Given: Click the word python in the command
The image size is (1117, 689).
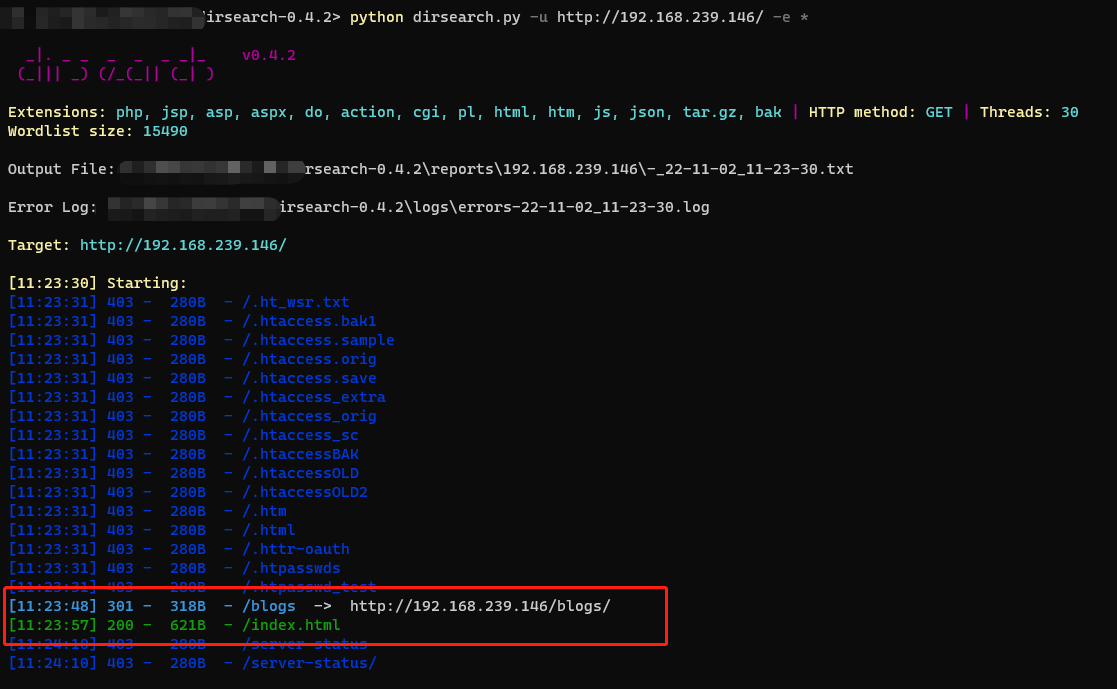Looking at the screenshot, I should click(x=377, y=17).
